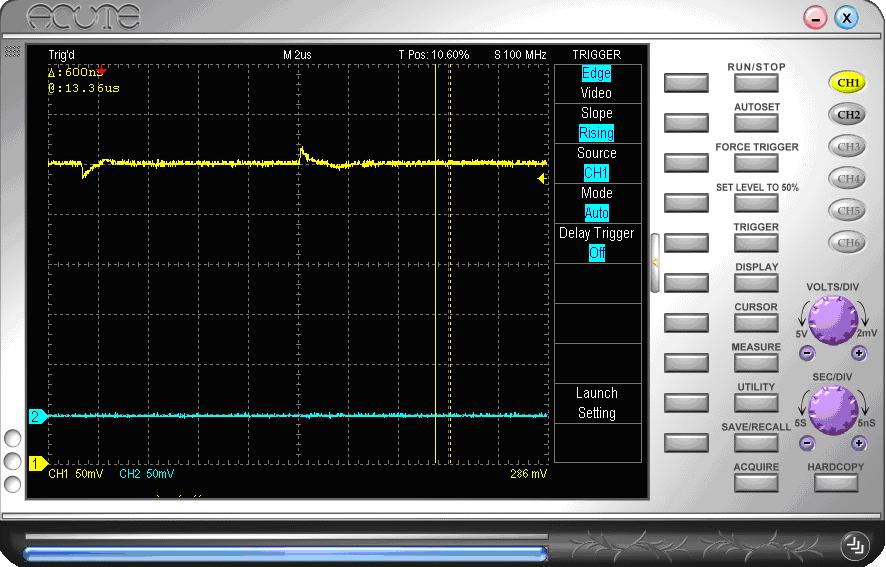Click the 286 mV trigger level readout
Image resolution: width=886 pixels, height=567 pixels.
528,474
